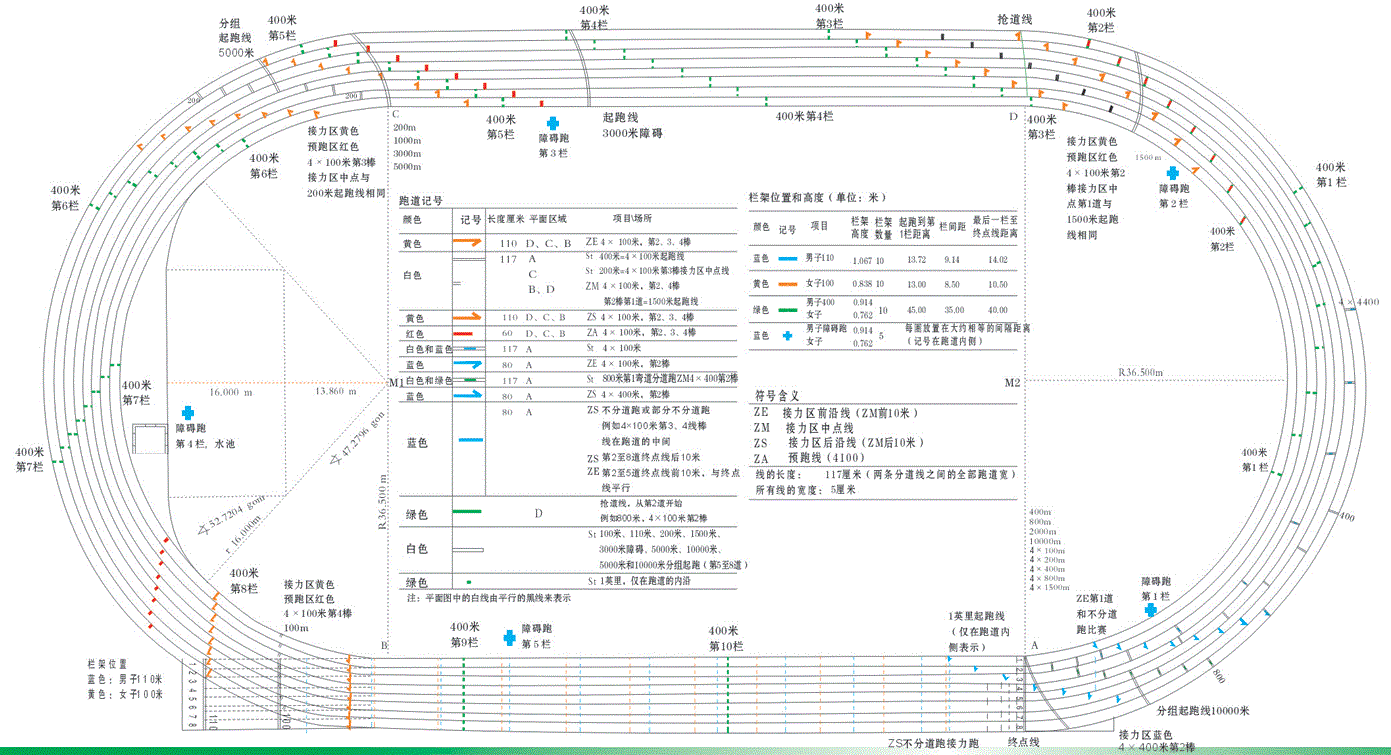Select the 13.72 distance value
Image resolution: width=1391 pixels, height=755 pixels.
916,260
